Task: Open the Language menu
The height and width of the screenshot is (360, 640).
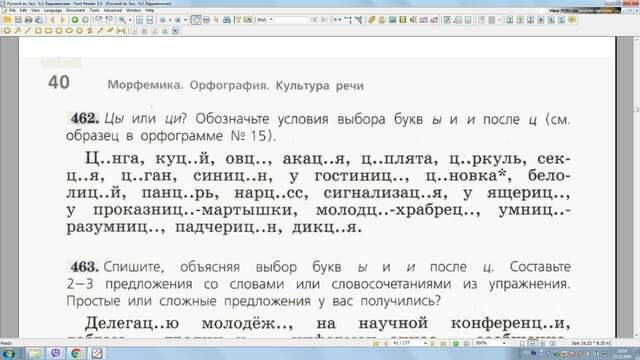Action: [x=53, y=10]
